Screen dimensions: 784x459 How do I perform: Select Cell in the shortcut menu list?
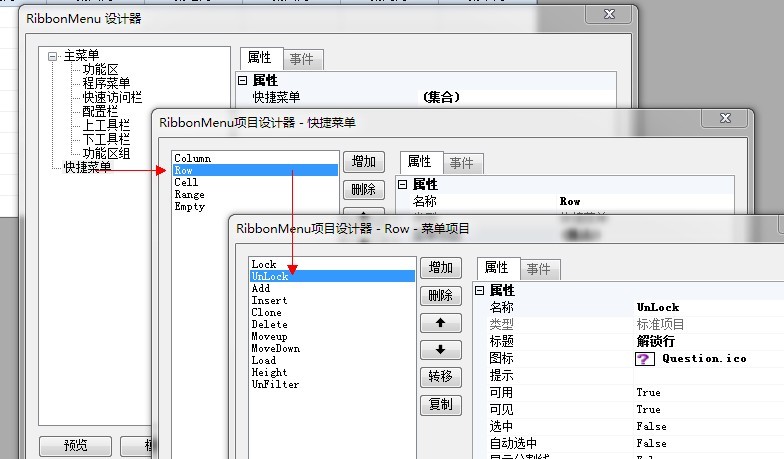click(255, 182)
